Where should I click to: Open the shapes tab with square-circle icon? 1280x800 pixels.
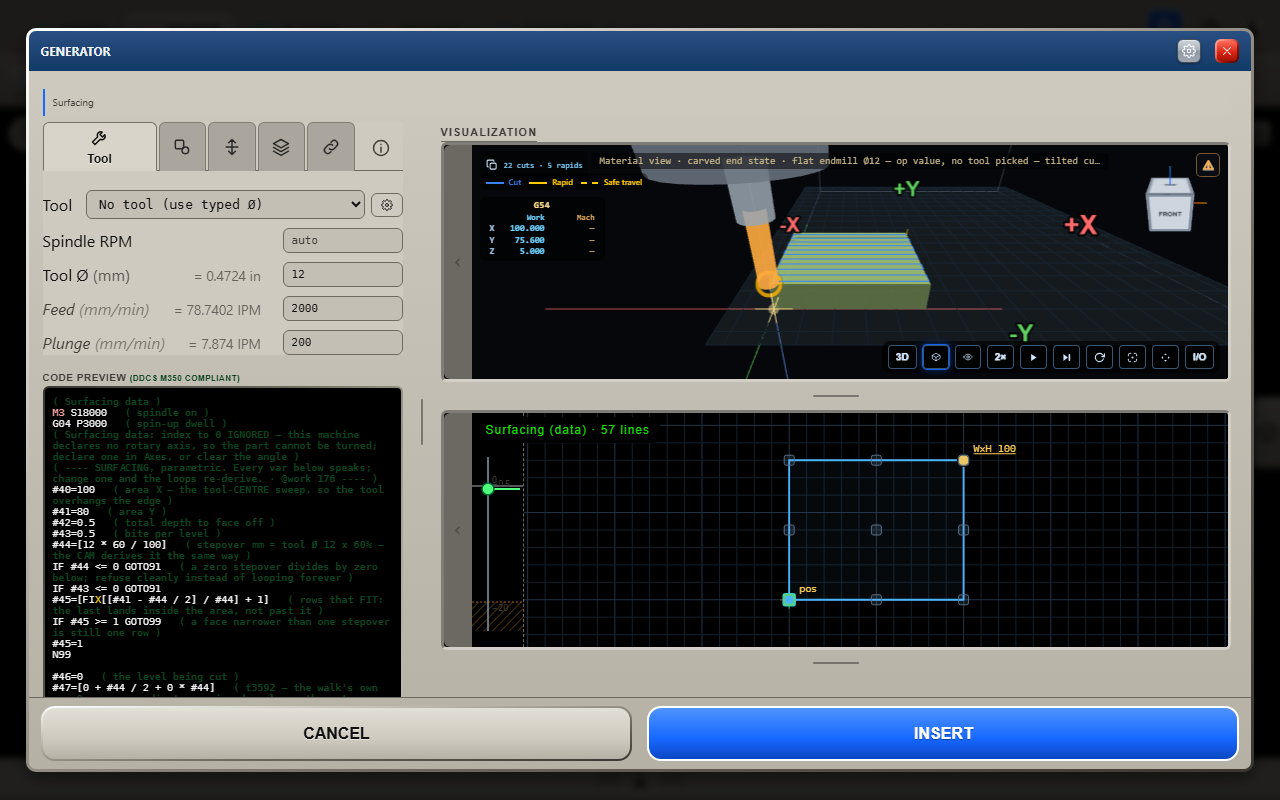182,147
